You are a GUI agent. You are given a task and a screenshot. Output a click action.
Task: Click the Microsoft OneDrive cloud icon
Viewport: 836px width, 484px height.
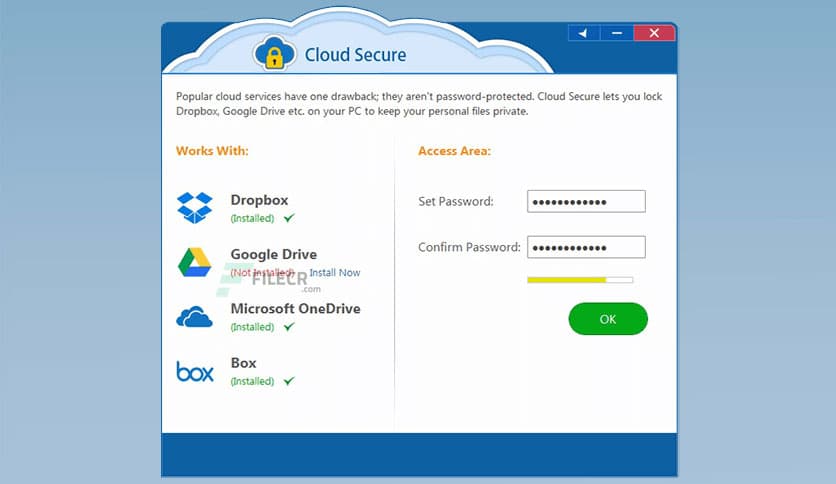click(195, 317)
